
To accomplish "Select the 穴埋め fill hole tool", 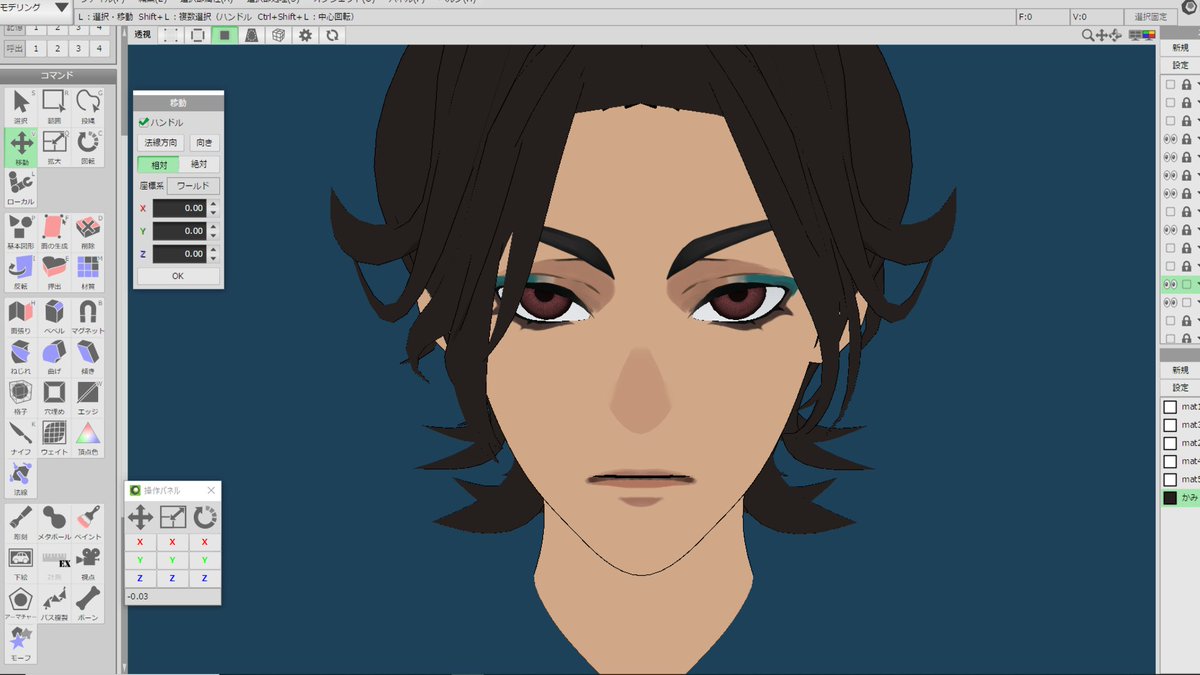I will pyautogui.click(x=54, y=397).
